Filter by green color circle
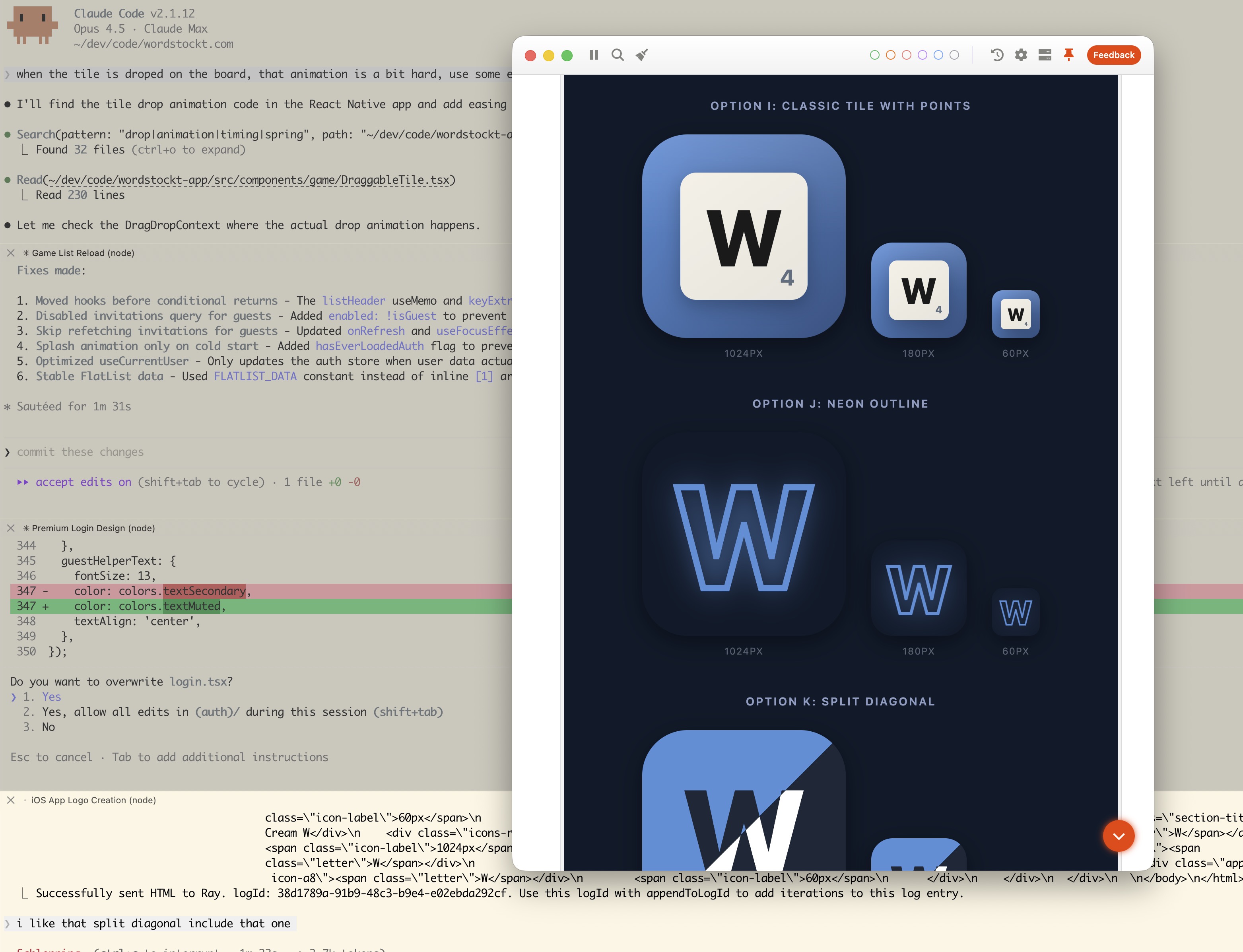The width and height of the screenshot is (1243, 952). click(874, 55)
